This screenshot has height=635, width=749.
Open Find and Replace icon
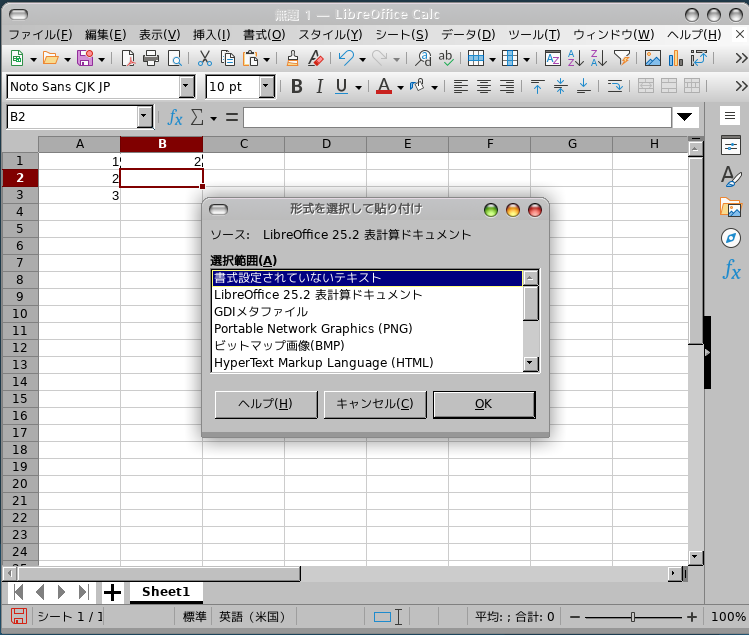[423, 59]
